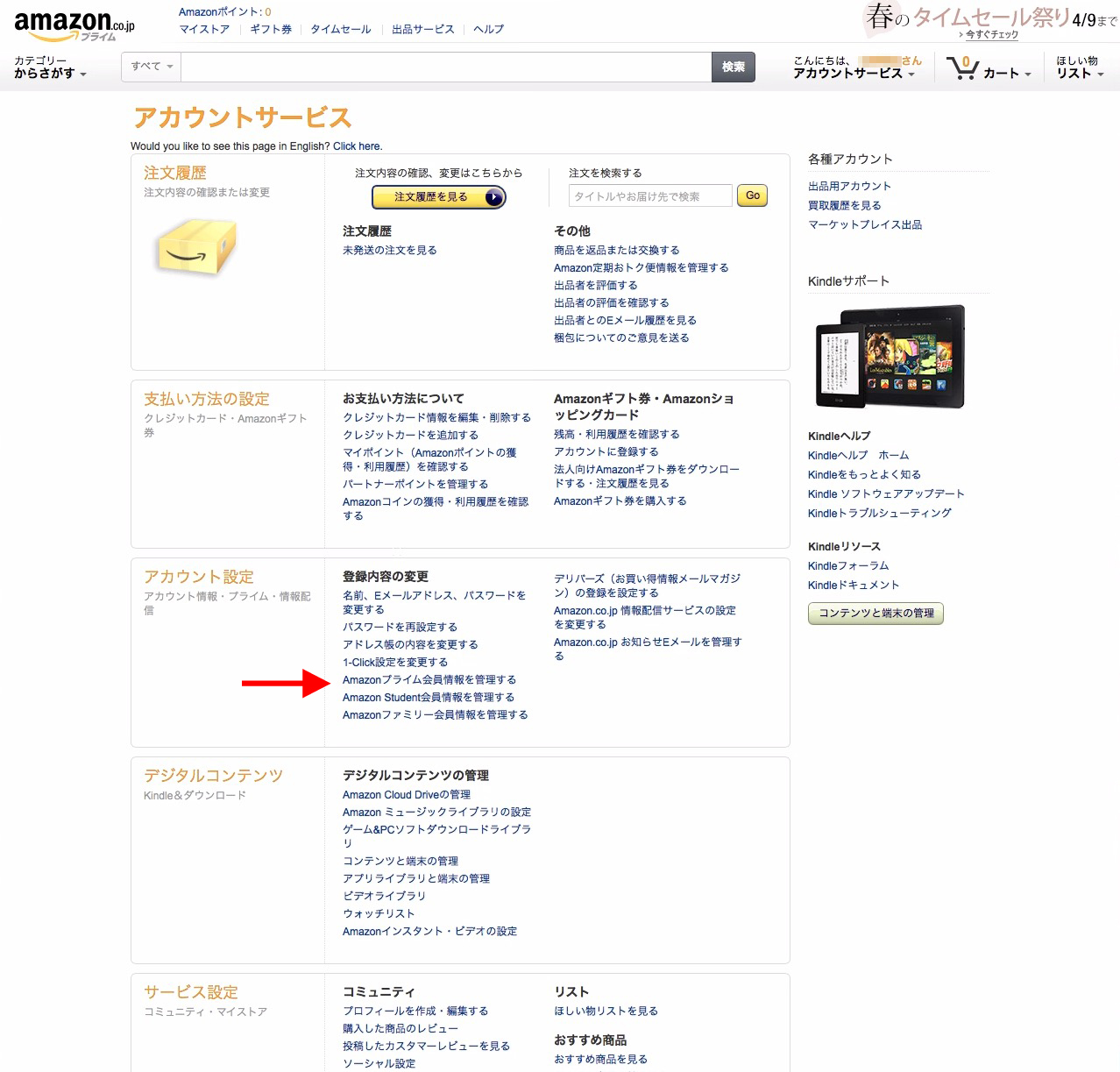The height and width of the screenshot is (1072, 1120).
Task: Click the Amazon package box illustration
Action: tap(195, 248)
